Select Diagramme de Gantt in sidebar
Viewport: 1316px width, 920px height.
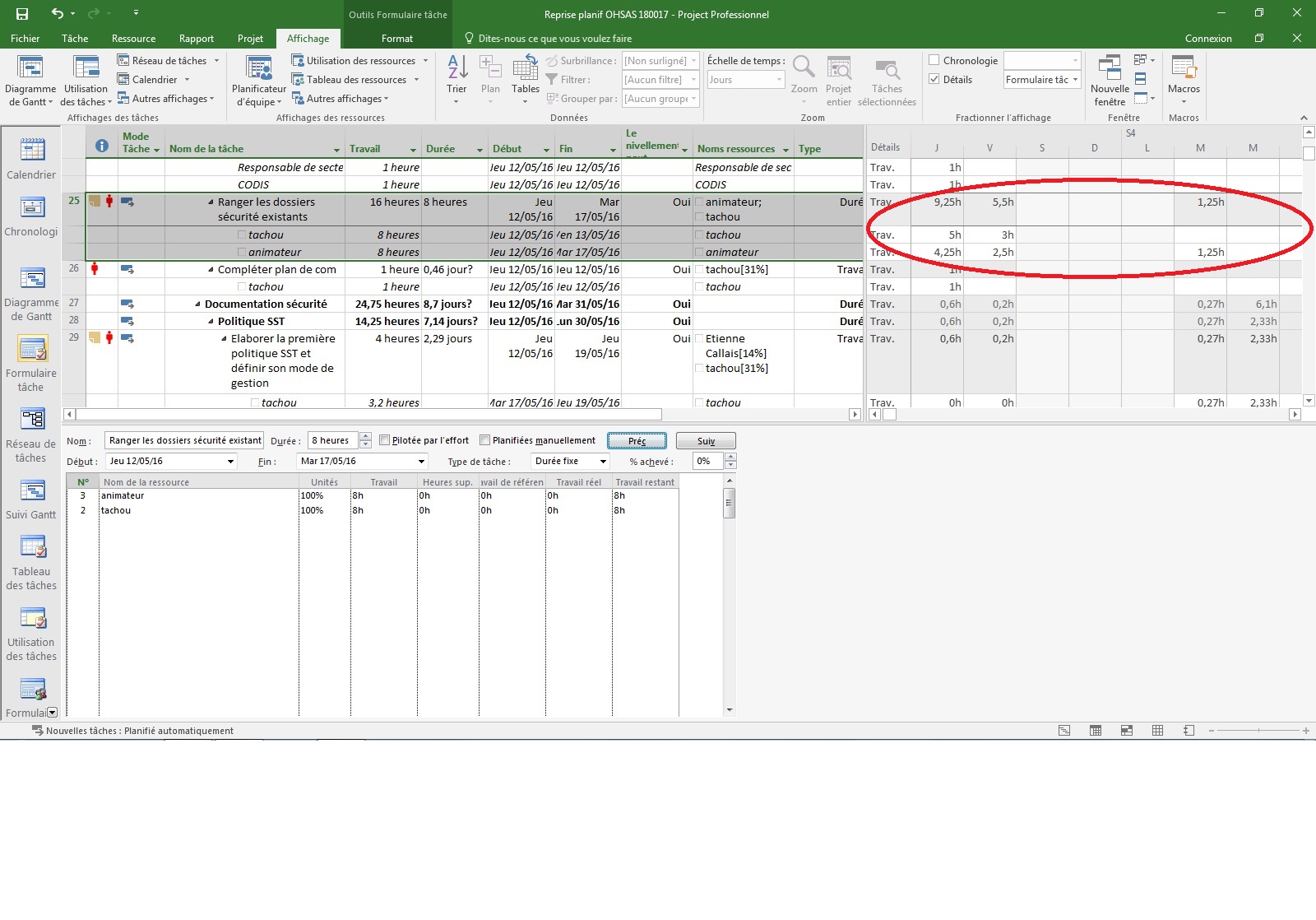pyautogui.click(x=31, y=295)
